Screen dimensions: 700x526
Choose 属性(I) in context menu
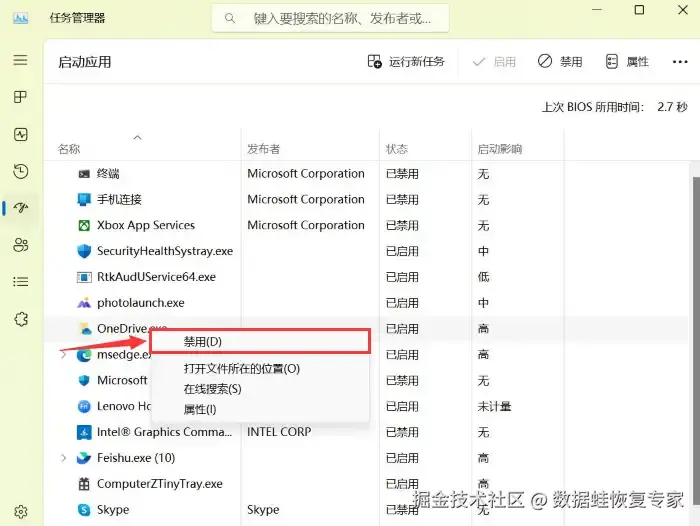tap(200, 409)
